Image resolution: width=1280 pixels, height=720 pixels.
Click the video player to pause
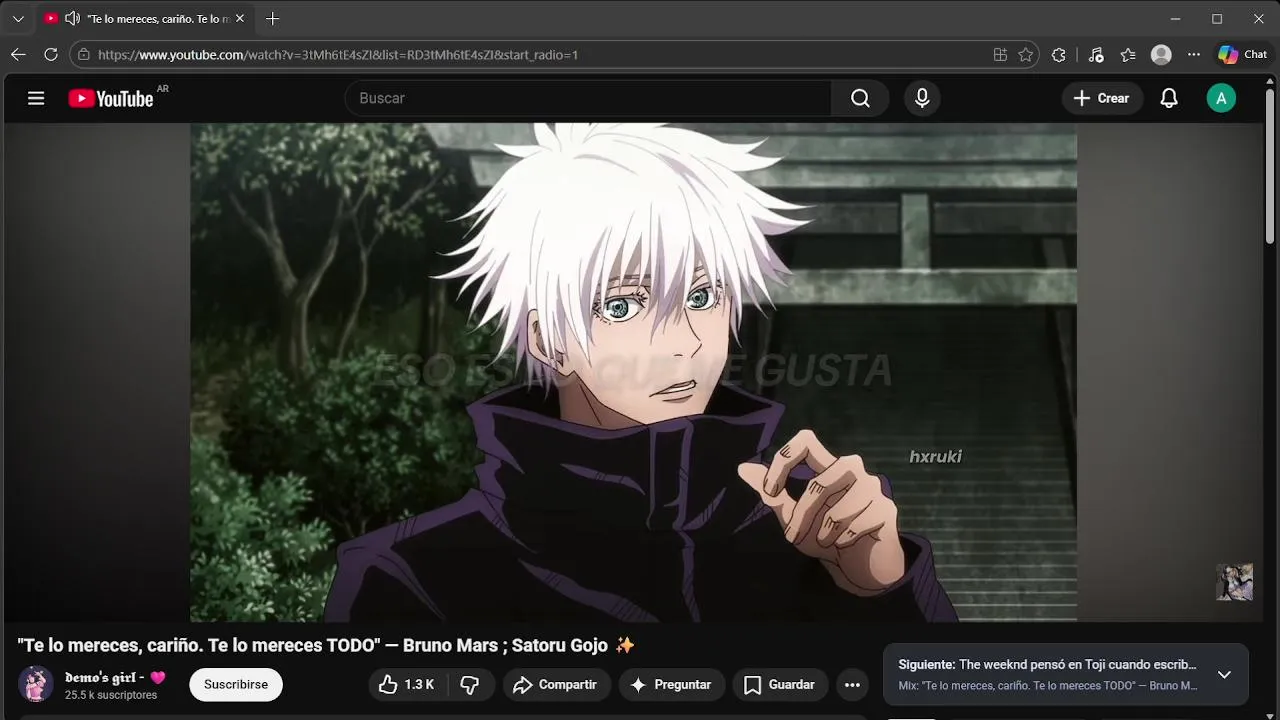(x=634, y=372)
